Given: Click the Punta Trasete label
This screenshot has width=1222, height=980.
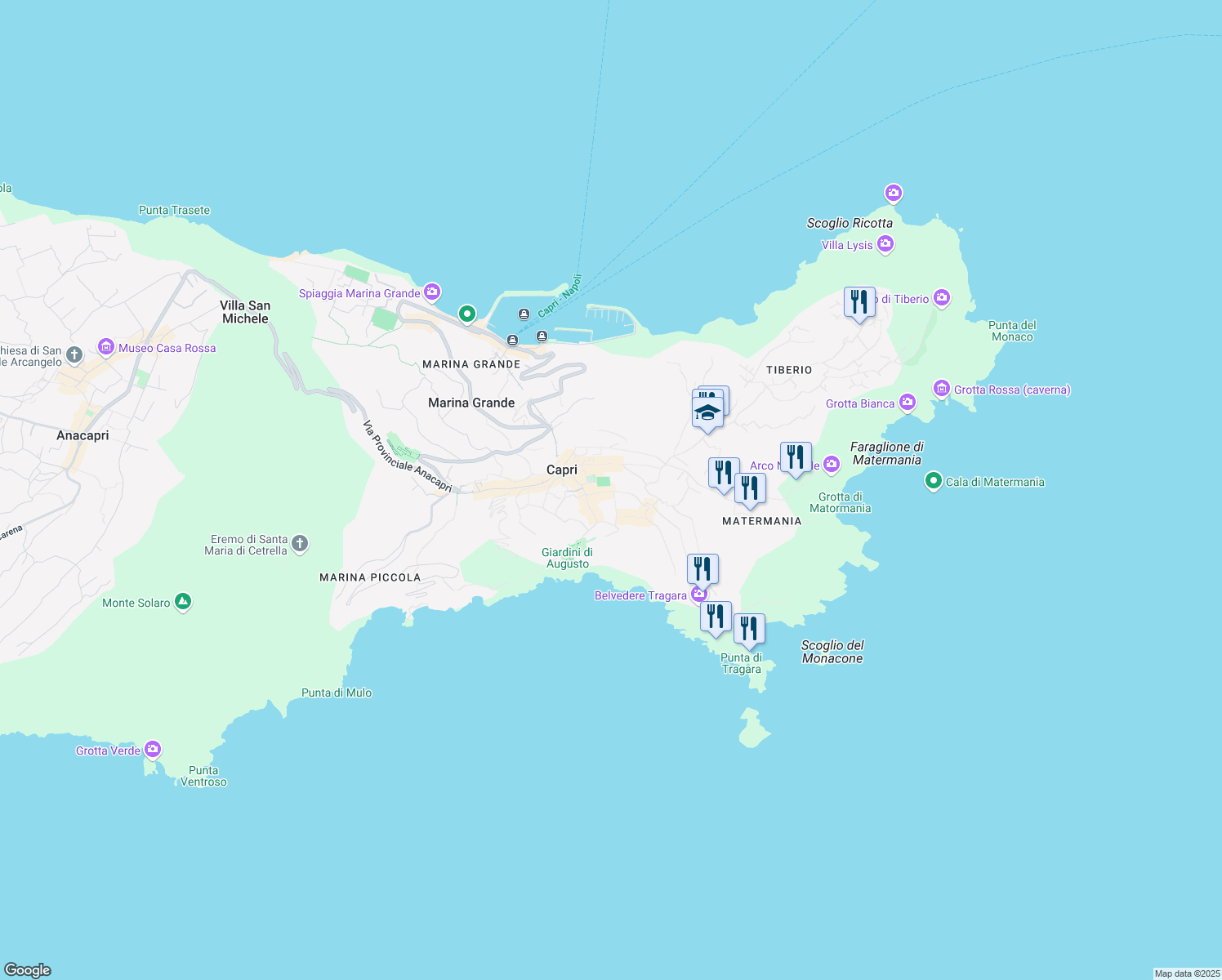Looking at the screenshot, I should tap(175, 210).
